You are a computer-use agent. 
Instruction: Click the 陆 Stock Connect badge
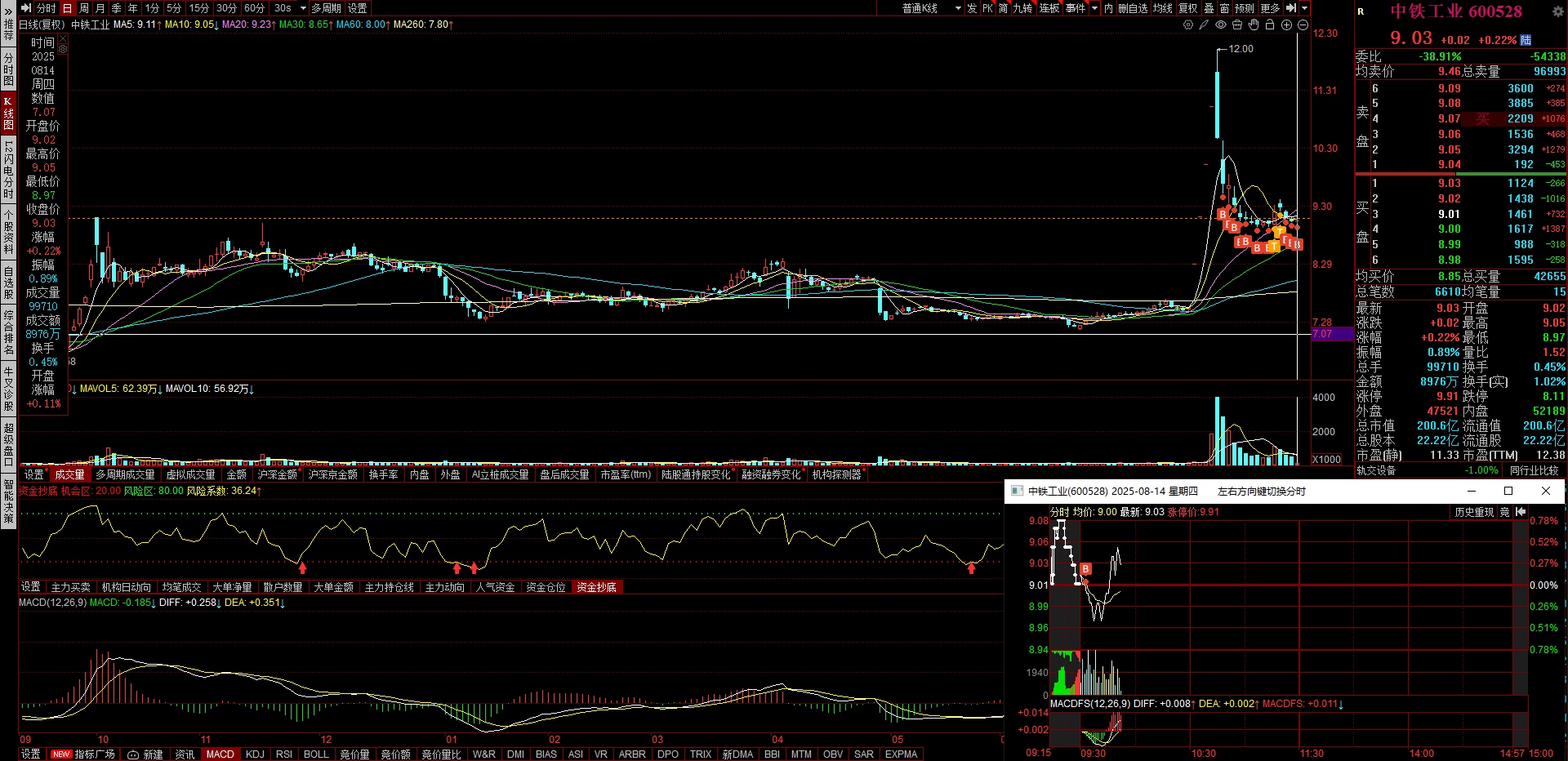[x=1526, y=40]
